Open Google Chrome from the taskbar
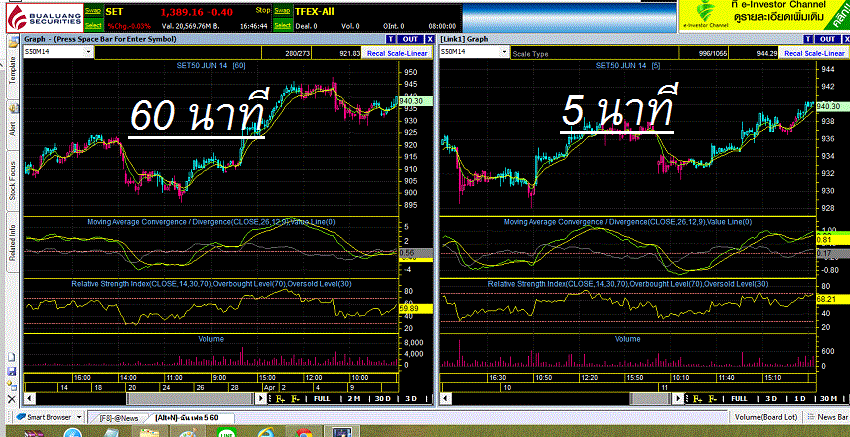This screenshot has width=850, height=437. [x=304, y=432]
